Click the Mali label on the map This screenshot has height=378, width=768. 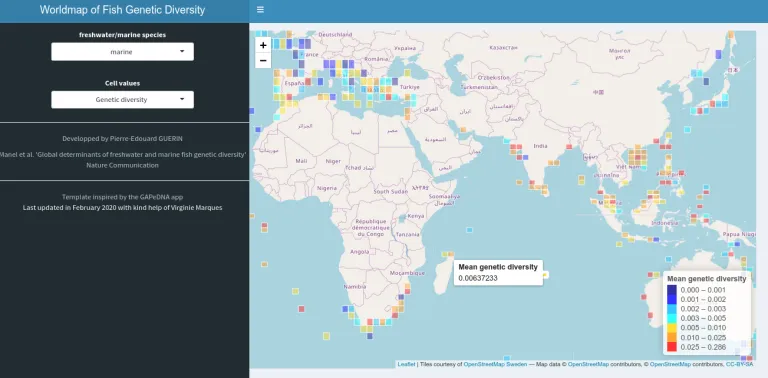pos(301,161)
